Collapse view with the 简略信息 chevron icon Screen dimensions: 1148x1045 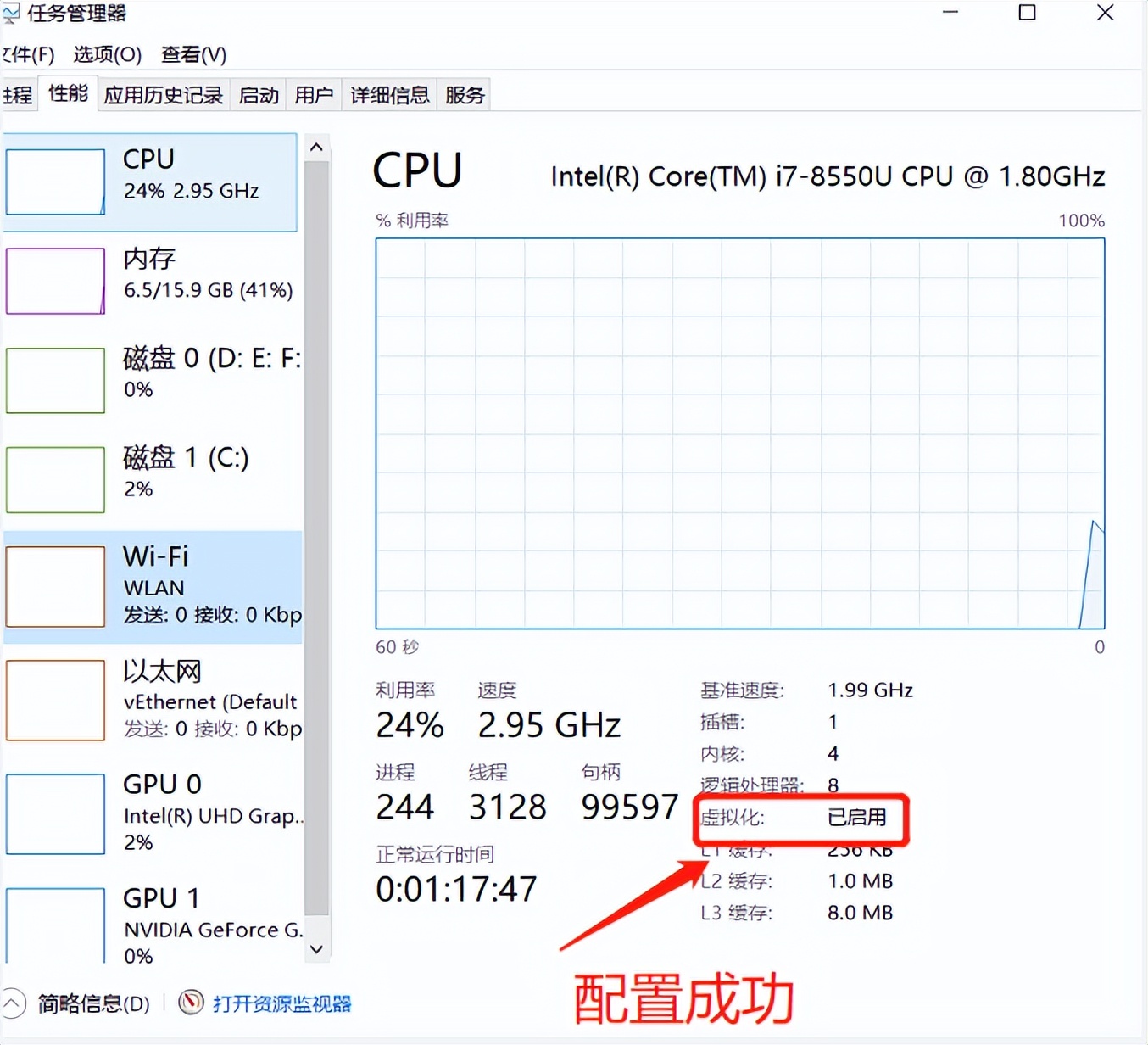point(14,1003)
